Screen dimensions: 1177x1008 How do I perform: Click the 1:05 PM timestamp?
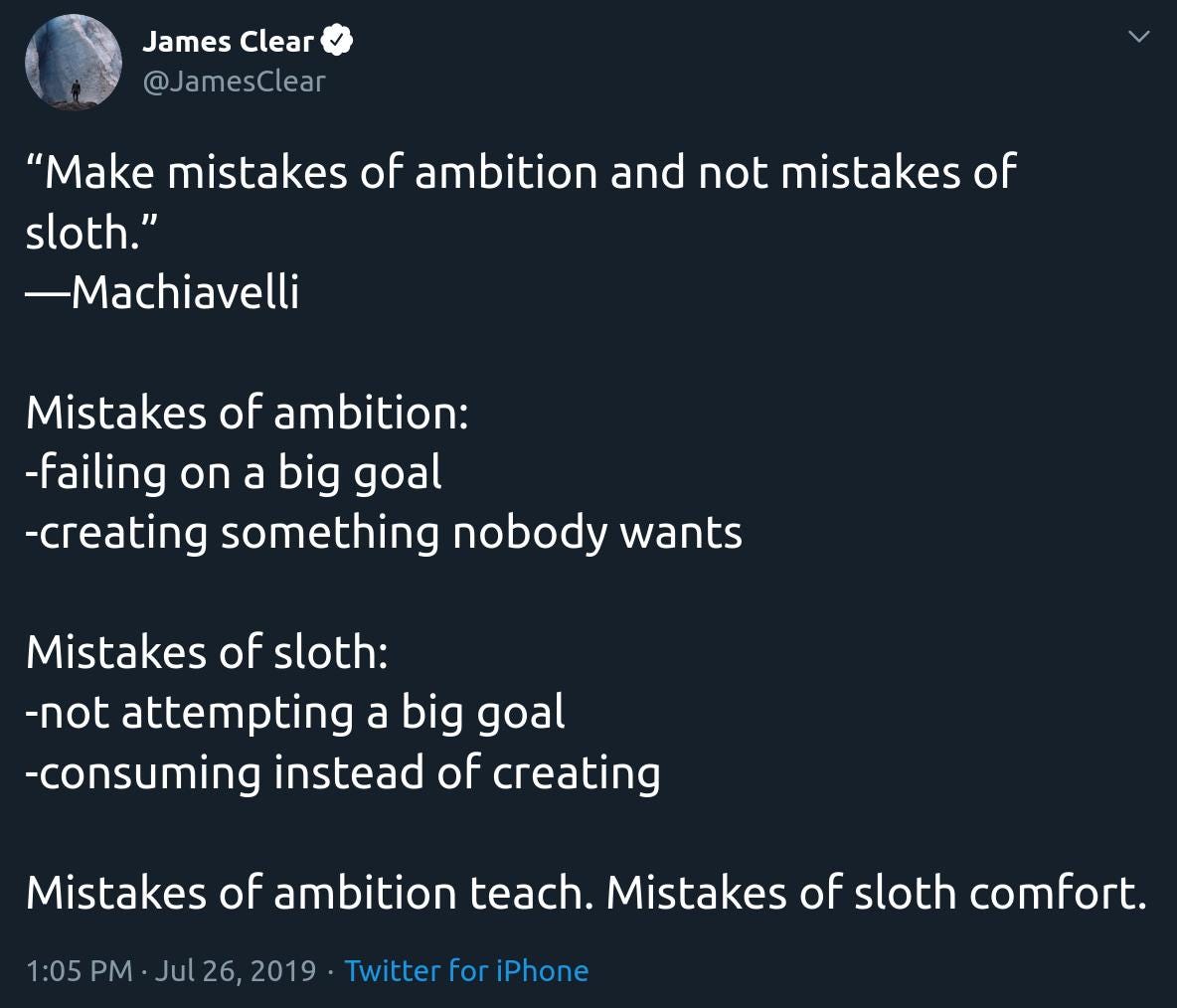point(79,970)
